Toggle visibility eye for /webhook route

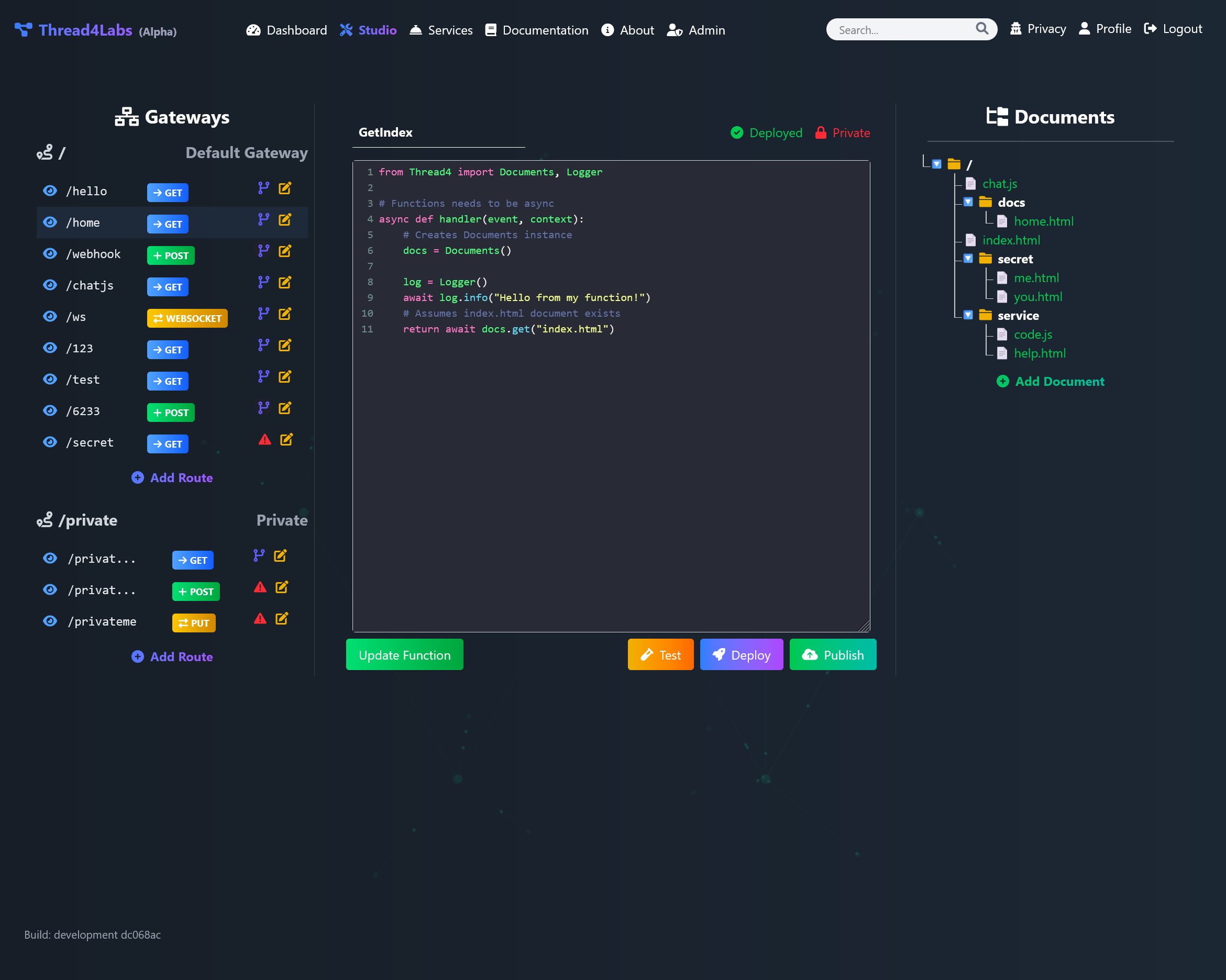point(50,253)
